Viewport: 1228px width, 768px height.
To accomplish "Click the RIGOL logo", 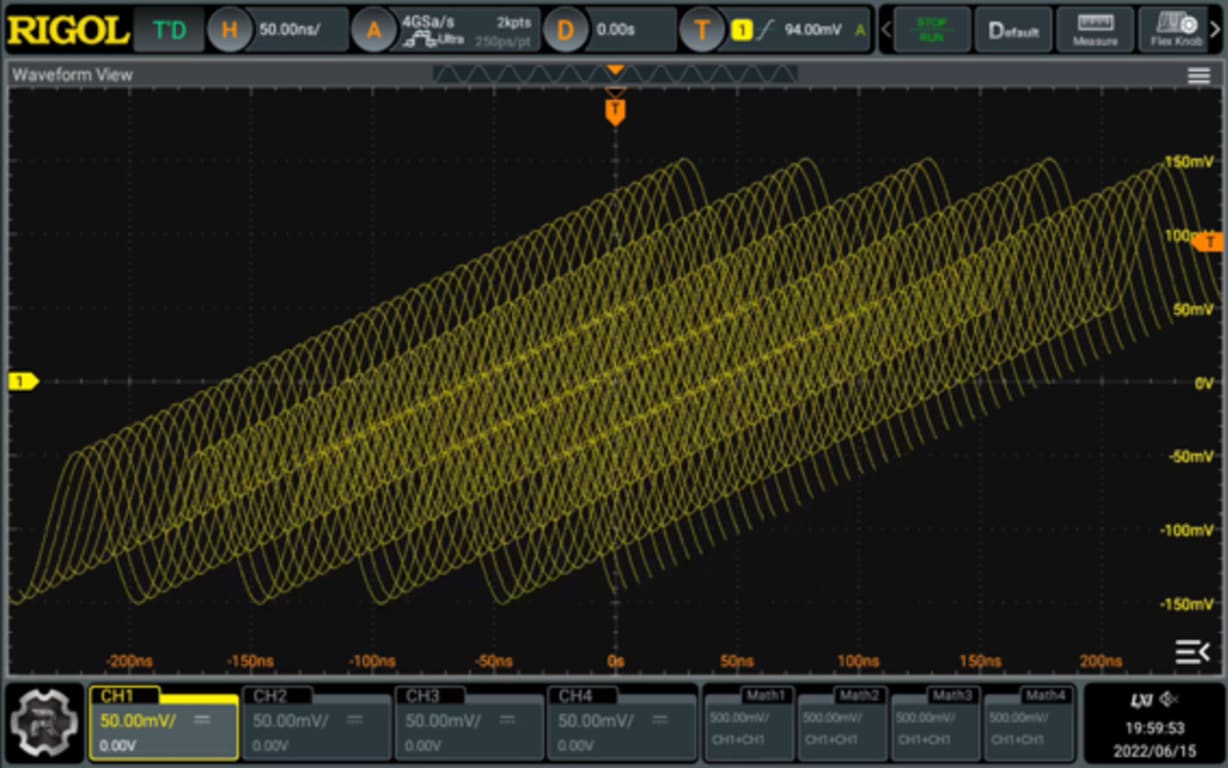I will coord(67,30).
